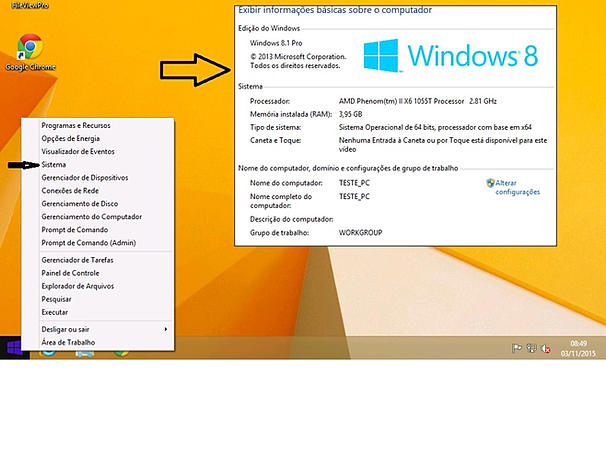The width and height of the screenshot is (606, 455).
Task: Click the 3,95 GB memory value
Action: click(x=350, y=114)
